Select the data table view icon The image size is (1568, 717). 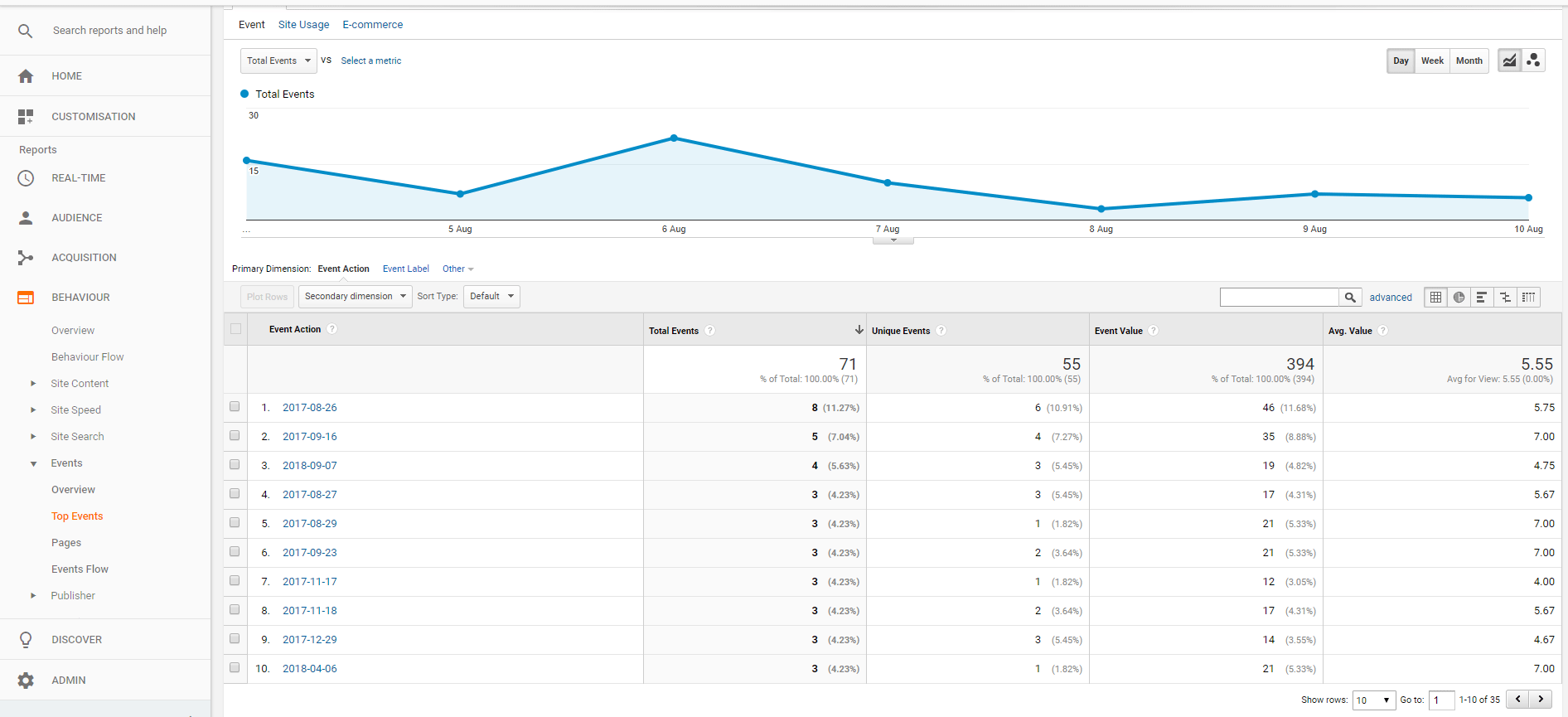(x=1435, y=297)
